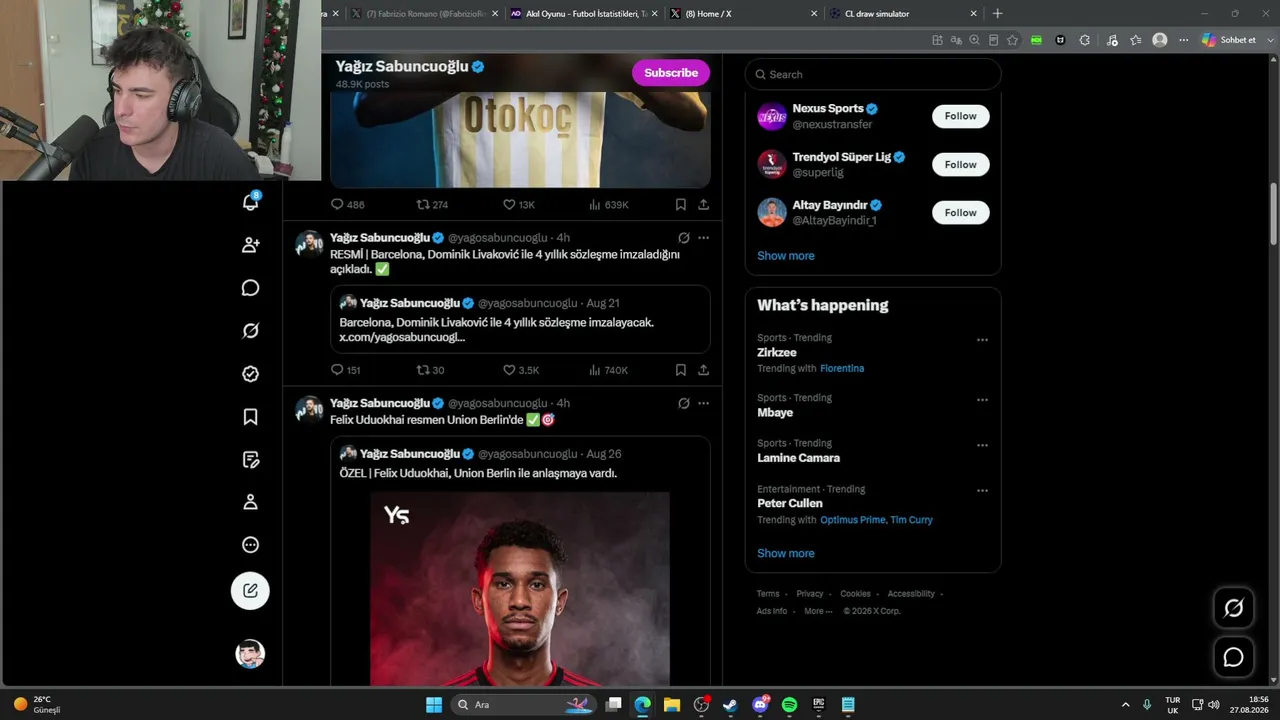Open Windows Start menu

tap(434, 705)
